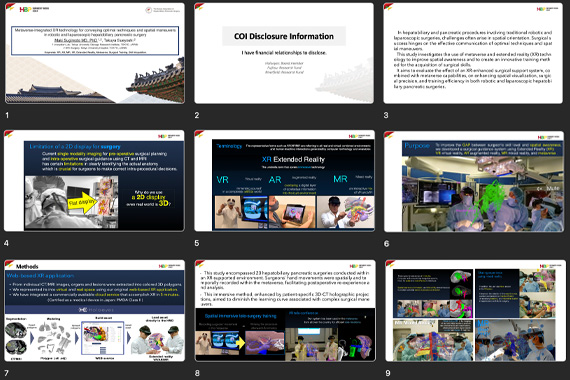
Task: Click the yellow 'Flat display' arrow on slide 4
Action: tap(83, 202)
